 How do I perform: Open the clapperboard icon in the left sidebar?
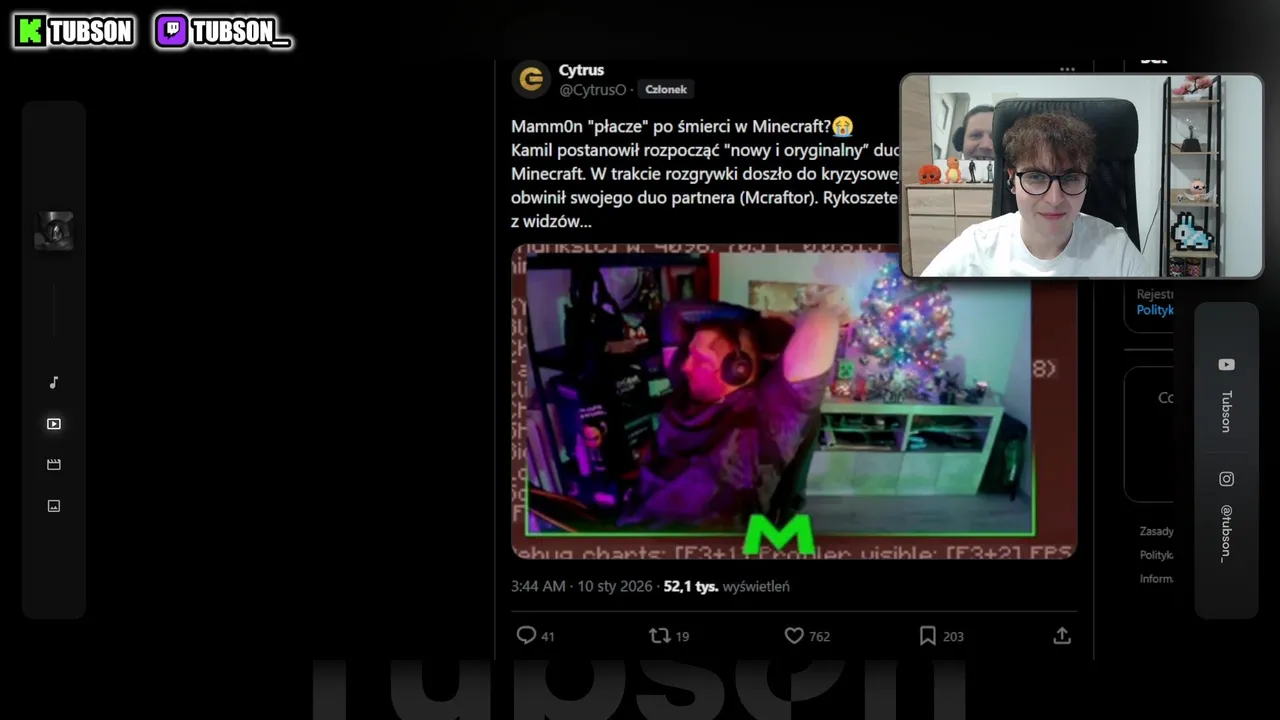tap(54, 465)
